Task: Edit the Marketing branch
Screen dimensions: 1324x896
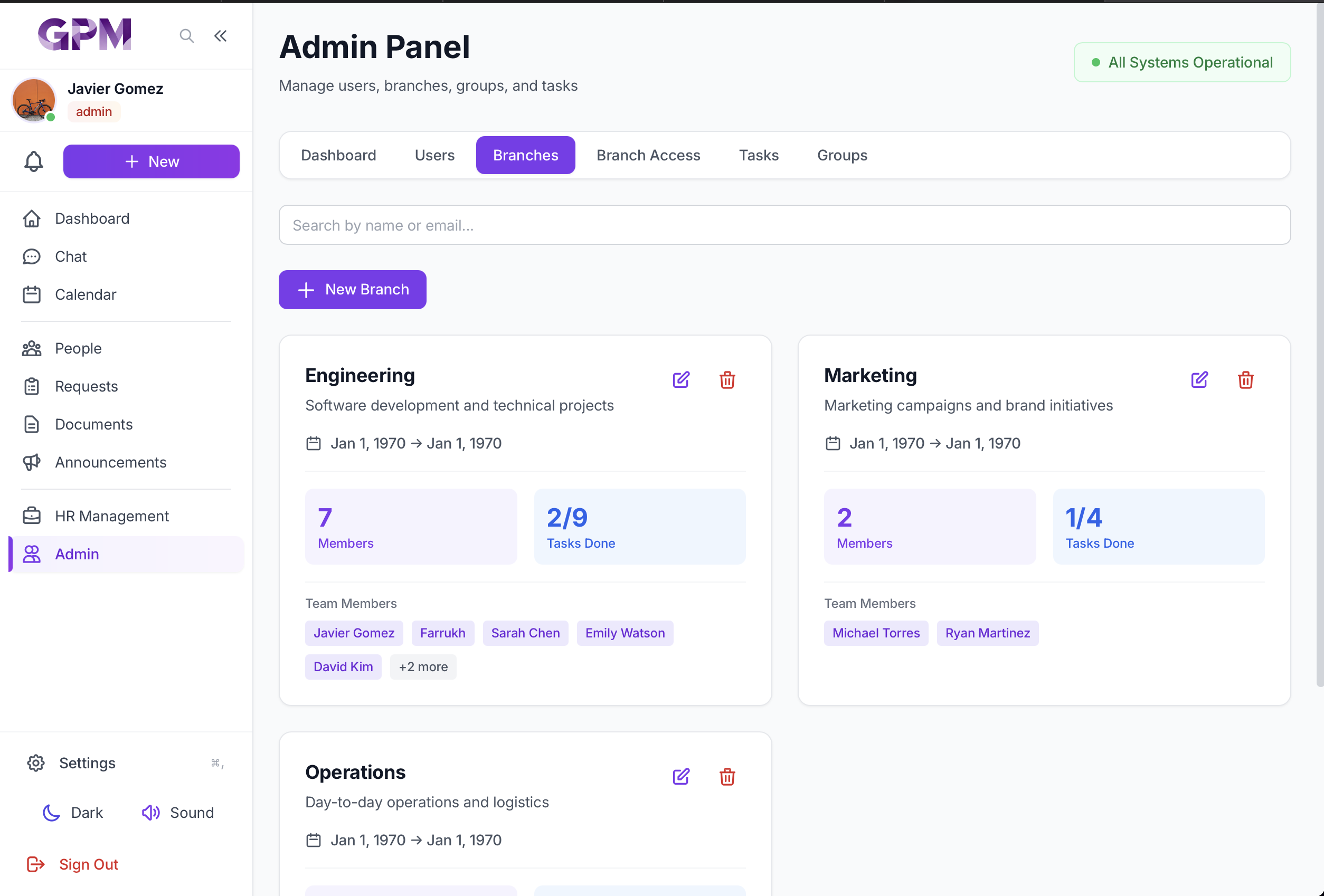Action: coord(1199,379)
